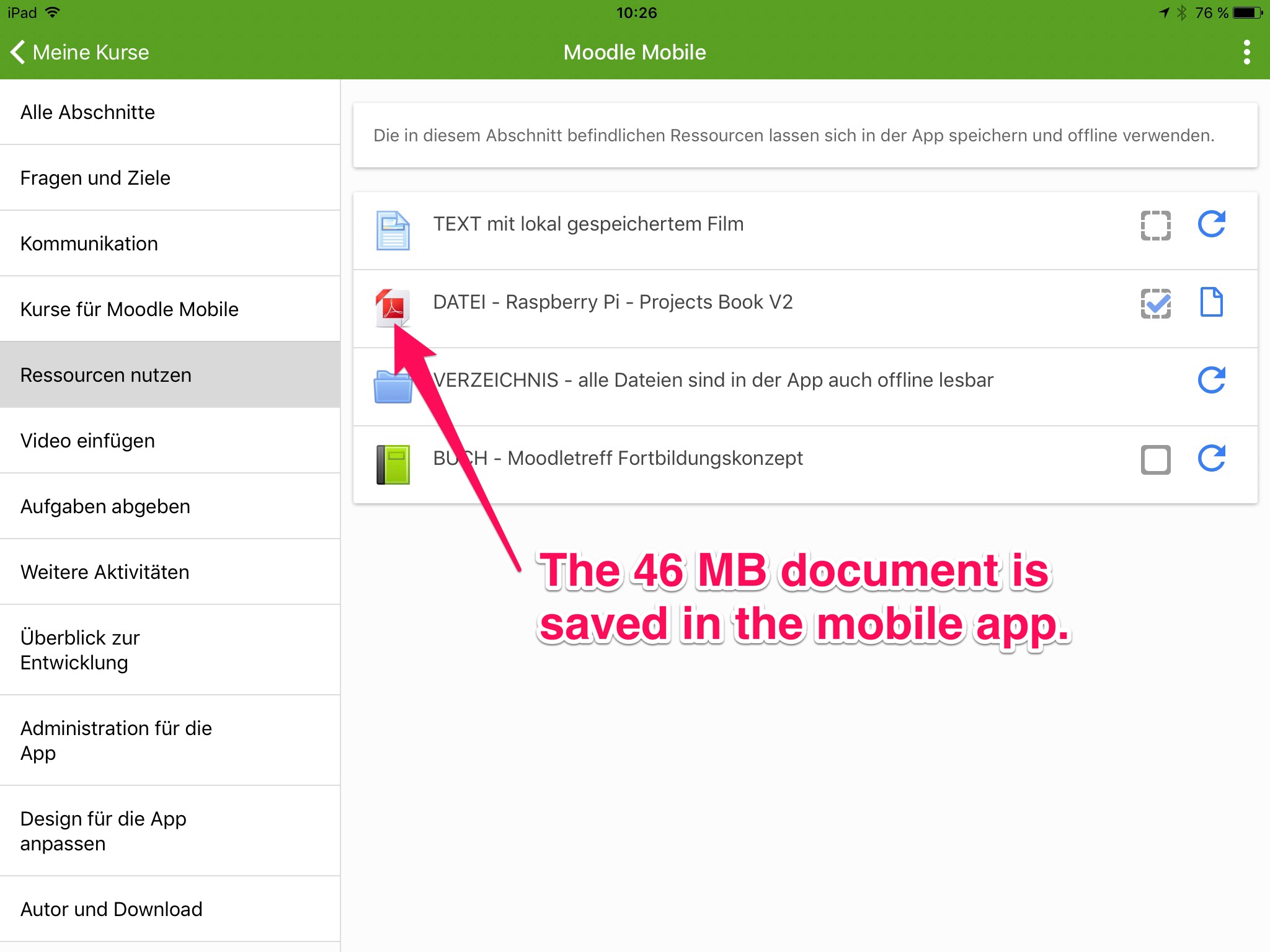
Task: Open the blue folder icon for VERZEICHNIS
Action: (393, 387)
